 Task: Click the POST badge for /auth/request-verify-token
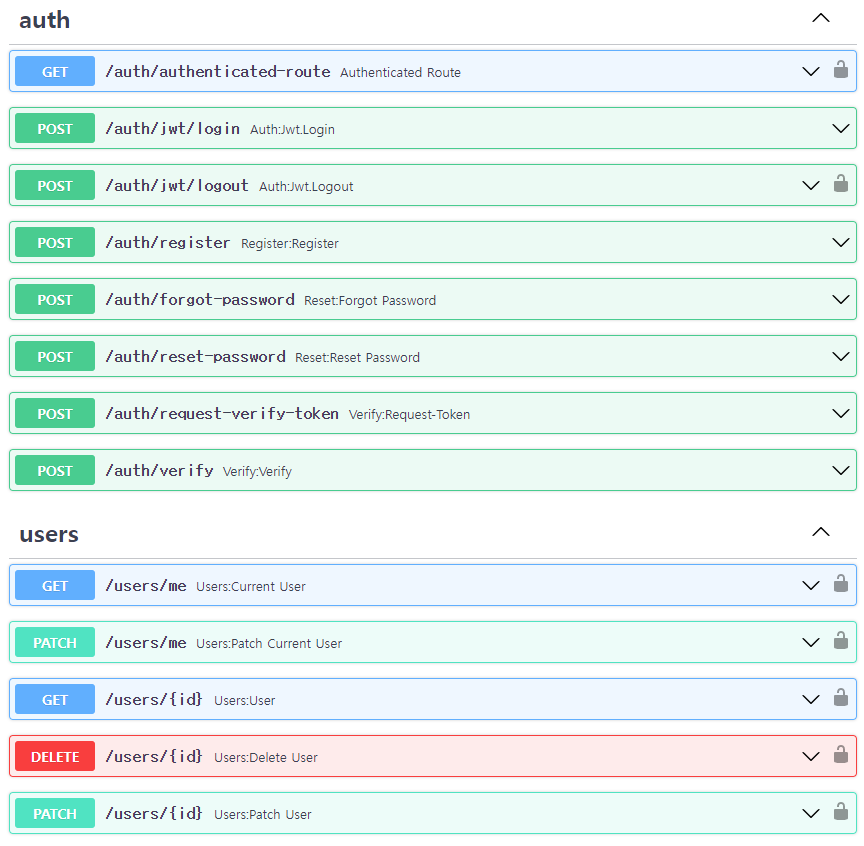click(x=55, y=413)
